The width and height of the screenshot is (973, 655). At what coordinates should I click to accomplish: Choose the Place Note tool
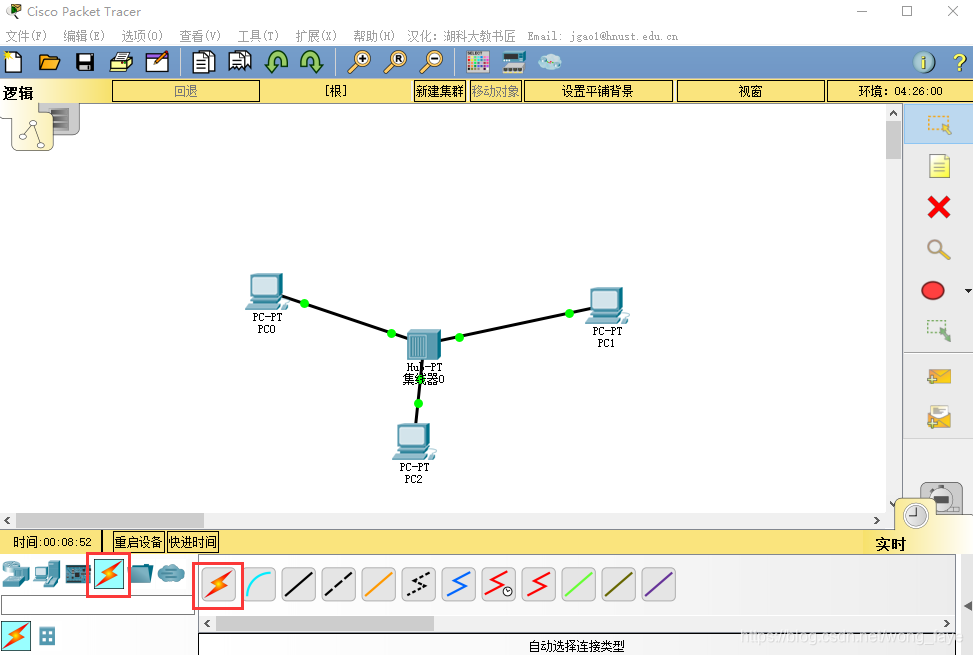939,166
